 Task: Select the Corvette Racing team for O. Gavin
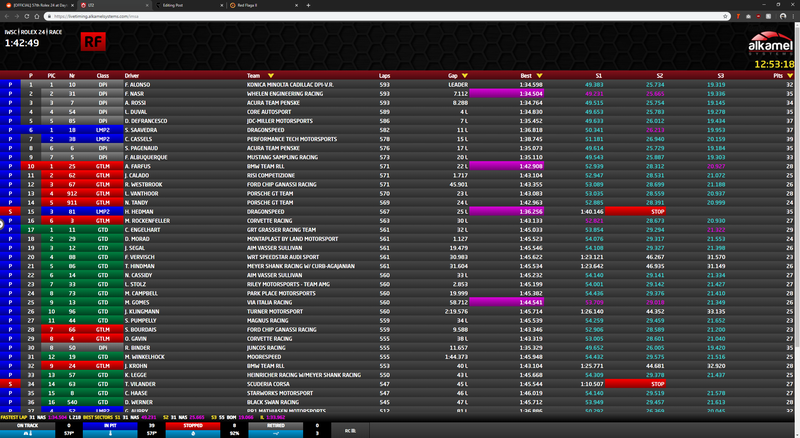click(269, 338)
